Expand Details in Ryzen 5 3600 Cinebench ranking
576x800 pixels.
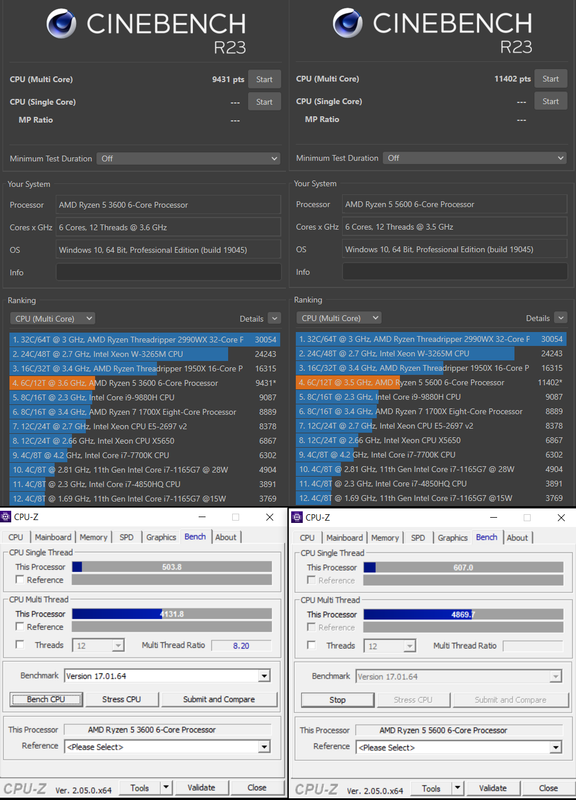(274, 318)
